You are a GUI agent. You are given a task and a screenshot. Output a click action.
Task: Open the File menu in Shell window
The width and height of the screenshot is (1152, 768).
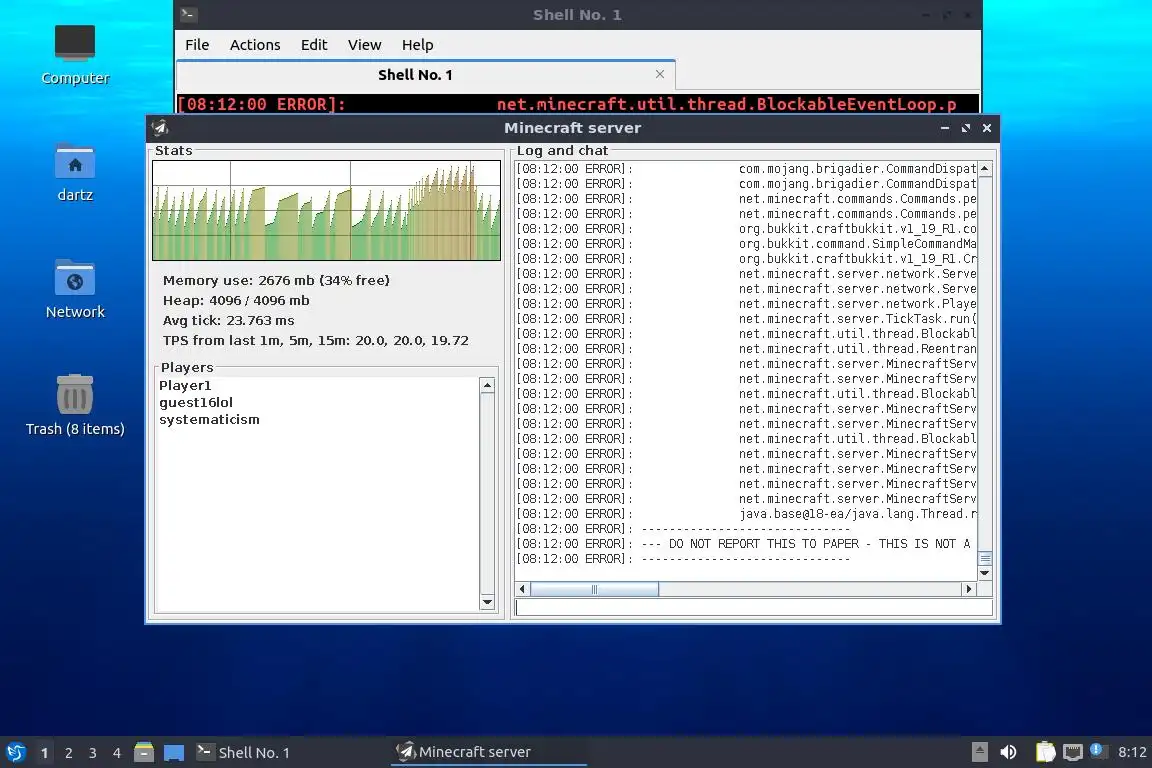point(197,45)
